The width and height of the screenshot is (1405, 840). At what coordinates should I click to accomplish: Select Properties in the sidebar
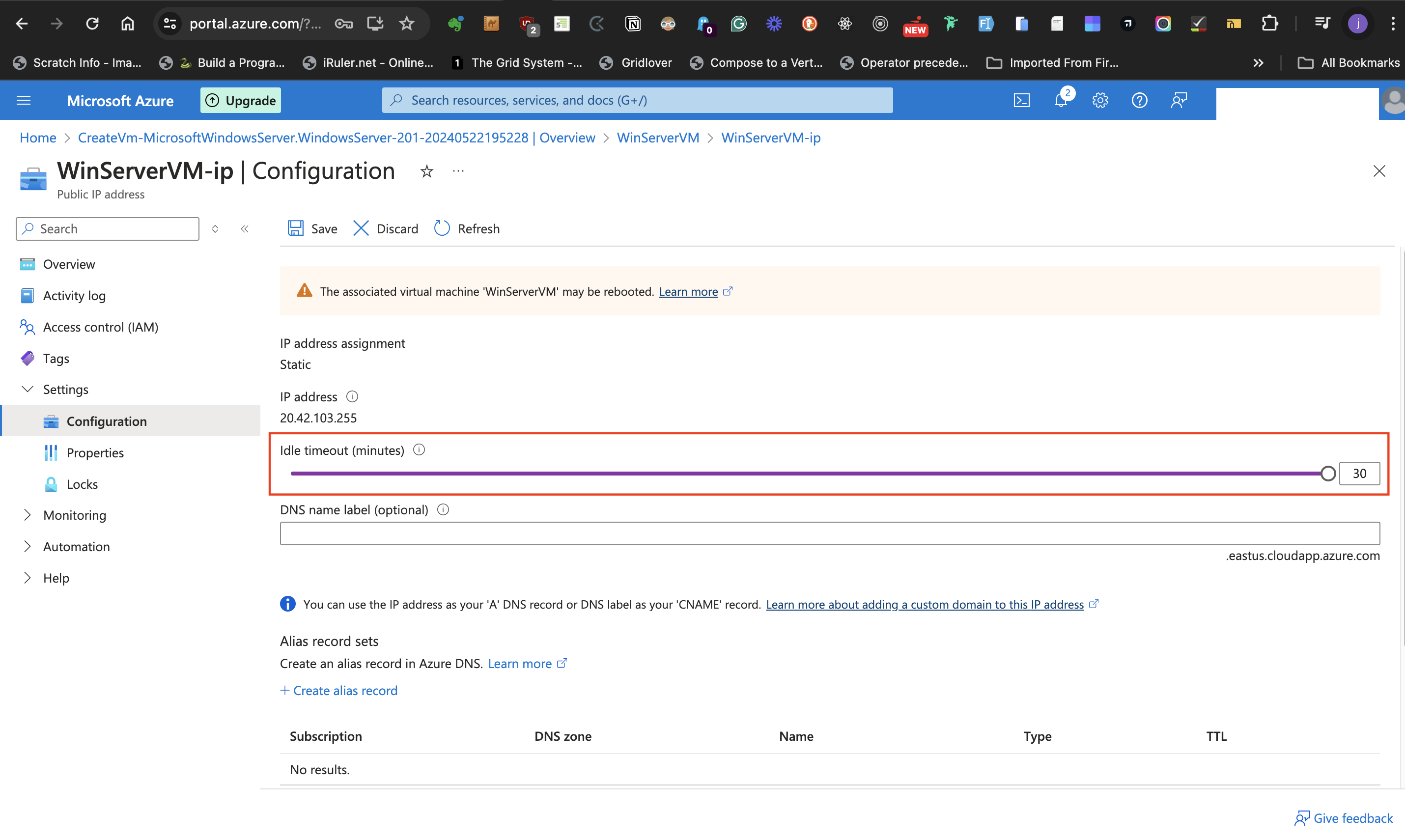pos(95,452)
